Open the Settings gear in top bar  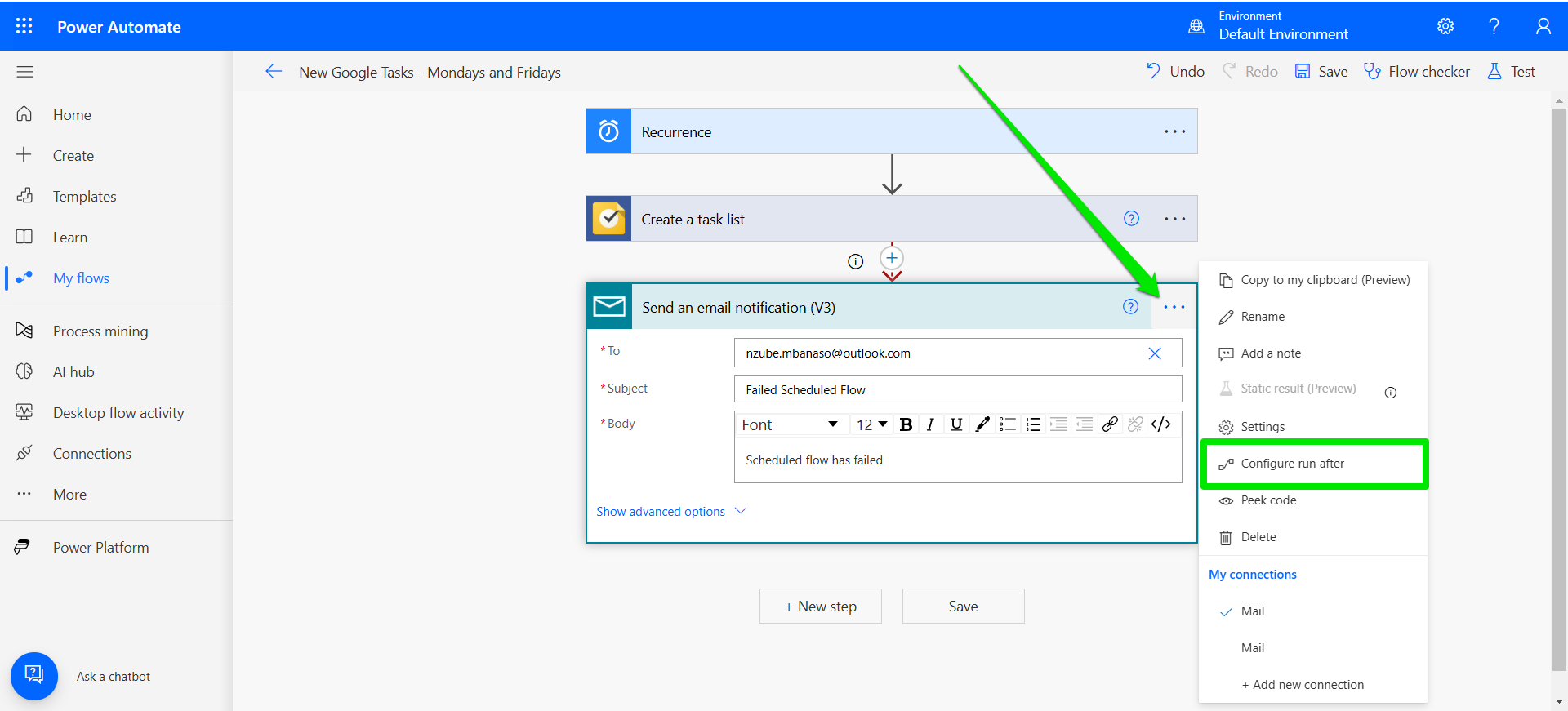point(1445,26)
